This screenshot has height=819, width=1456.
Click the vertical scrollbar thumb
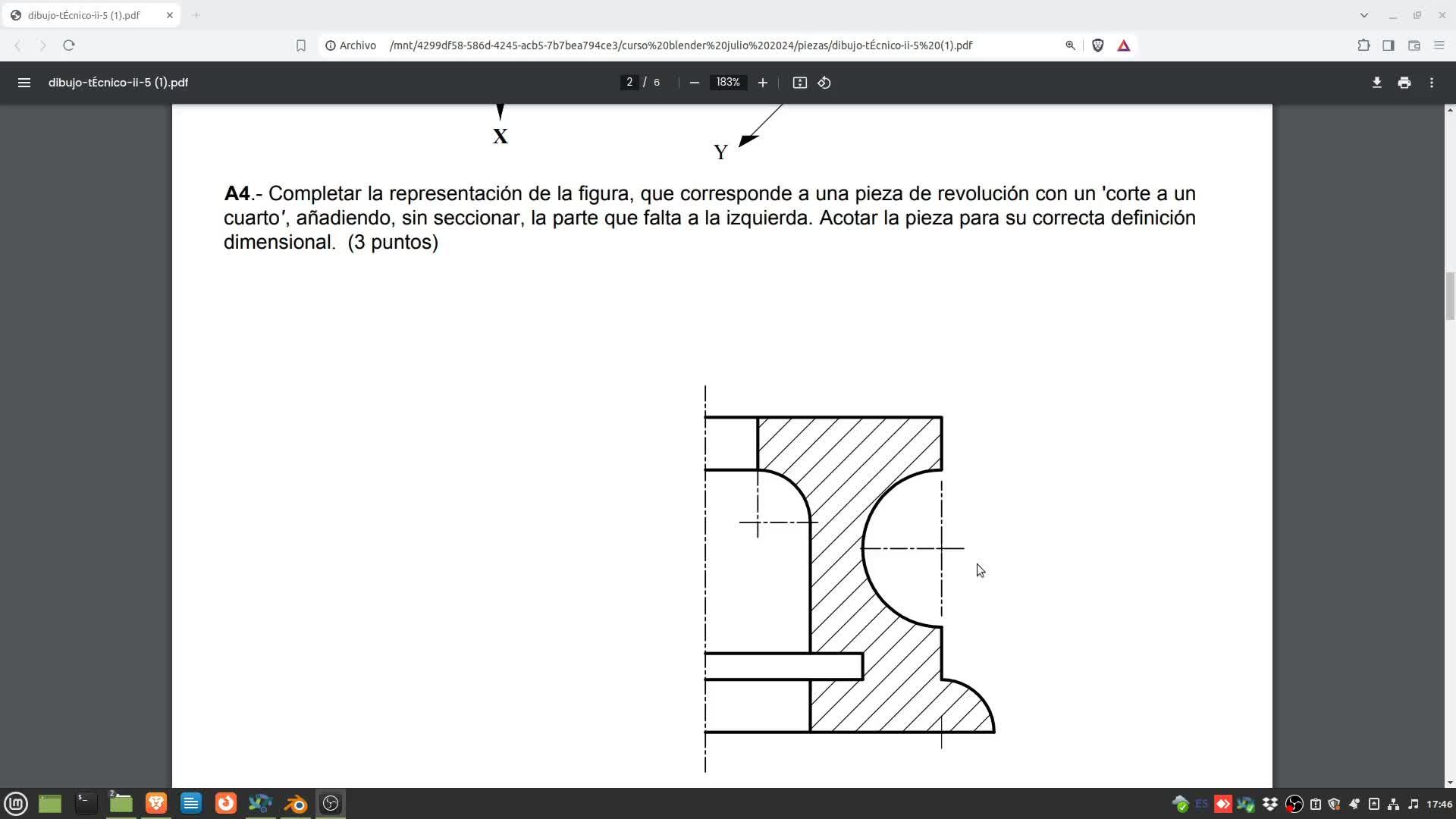[1449, 296]
